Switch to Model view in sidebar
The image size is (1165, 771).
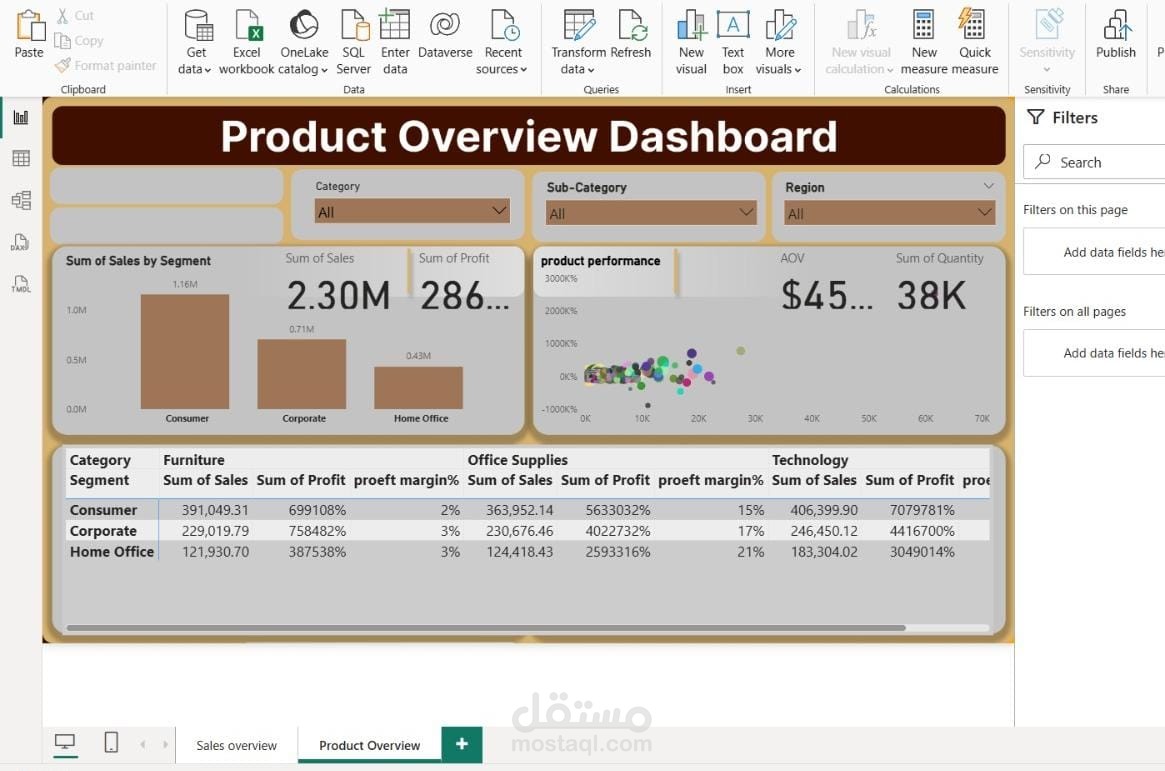[21, 200]
